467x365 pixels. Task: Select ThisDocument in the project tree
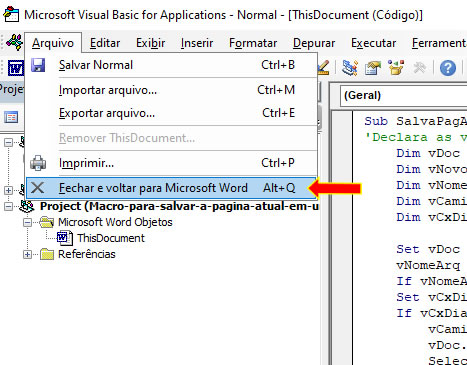111,238
